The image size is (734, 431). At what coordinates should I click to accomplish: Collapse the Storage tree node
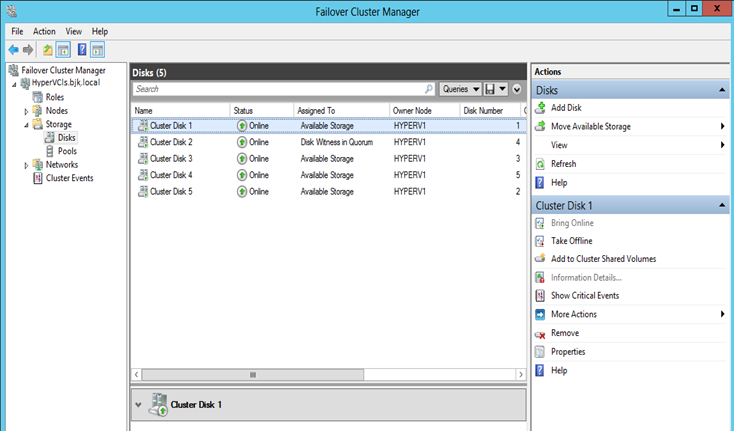click(x=26, y=125)
